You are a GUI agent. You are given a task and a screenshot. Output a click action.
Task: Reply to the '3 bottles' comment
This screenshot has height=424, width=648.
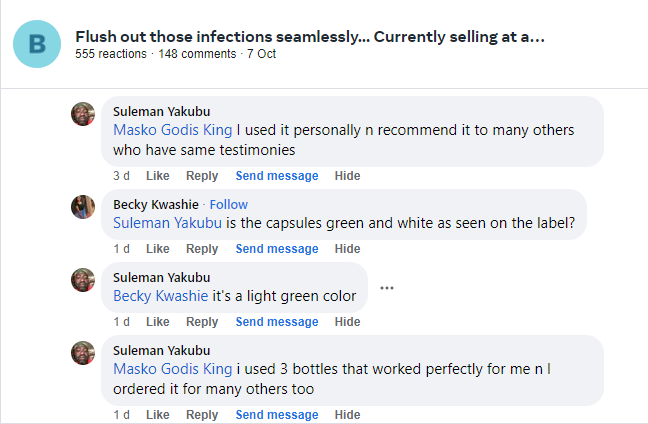click(x=202, y=415)
